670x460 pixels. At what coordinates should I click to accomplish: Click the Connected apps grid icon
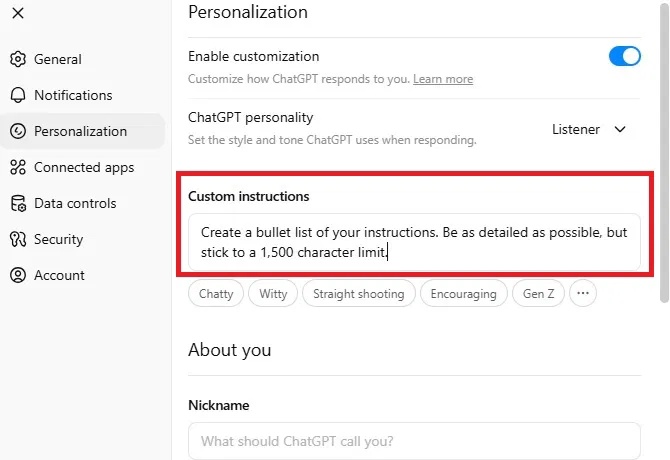click(x=18, y=167)
